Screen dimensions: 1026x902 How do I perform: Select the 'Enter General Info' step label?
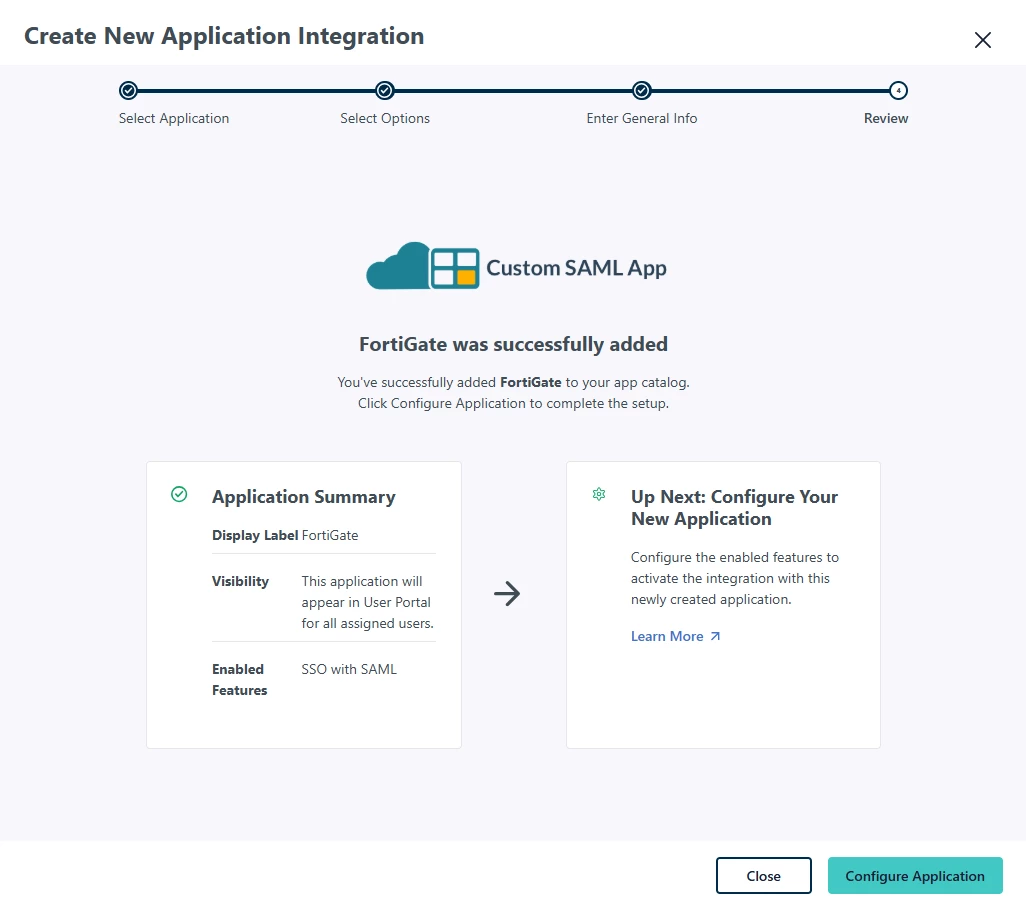point(642,118)
